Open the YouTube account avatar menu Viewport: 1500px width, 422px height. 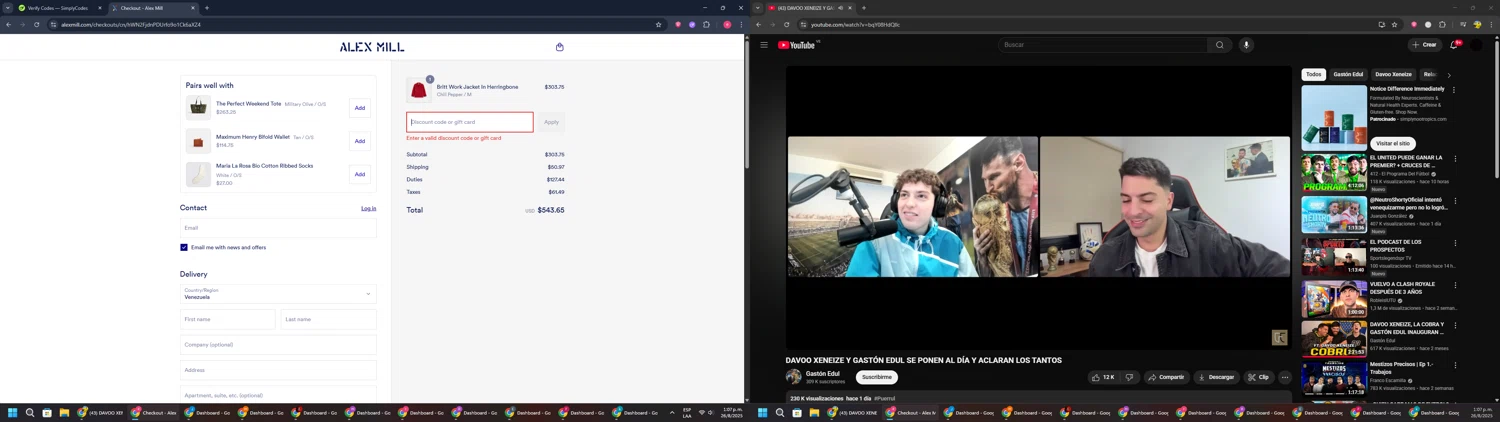[x=1477, y=45]
